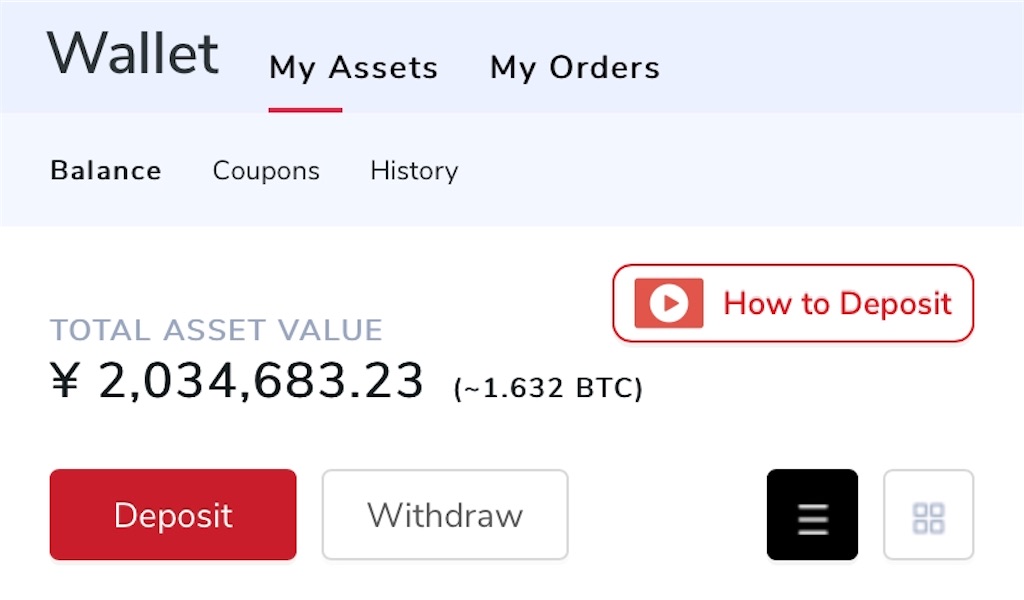1024x600 pixels.
Task: Click the red Deposit button
Action: point(173,514)
